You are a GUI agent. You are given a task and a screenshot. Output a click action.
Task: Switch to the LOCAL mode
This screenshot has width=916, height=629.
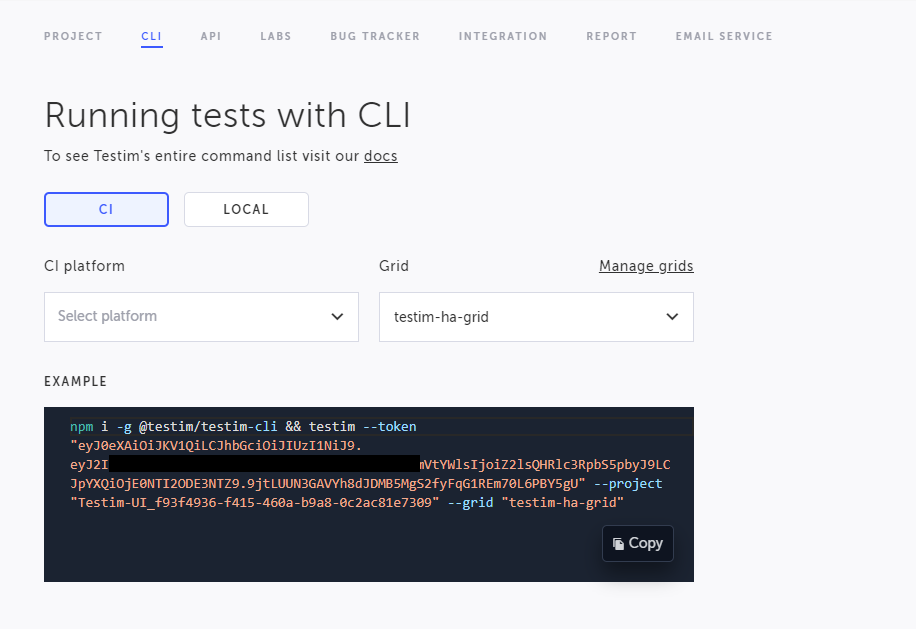tap(246, 209)
